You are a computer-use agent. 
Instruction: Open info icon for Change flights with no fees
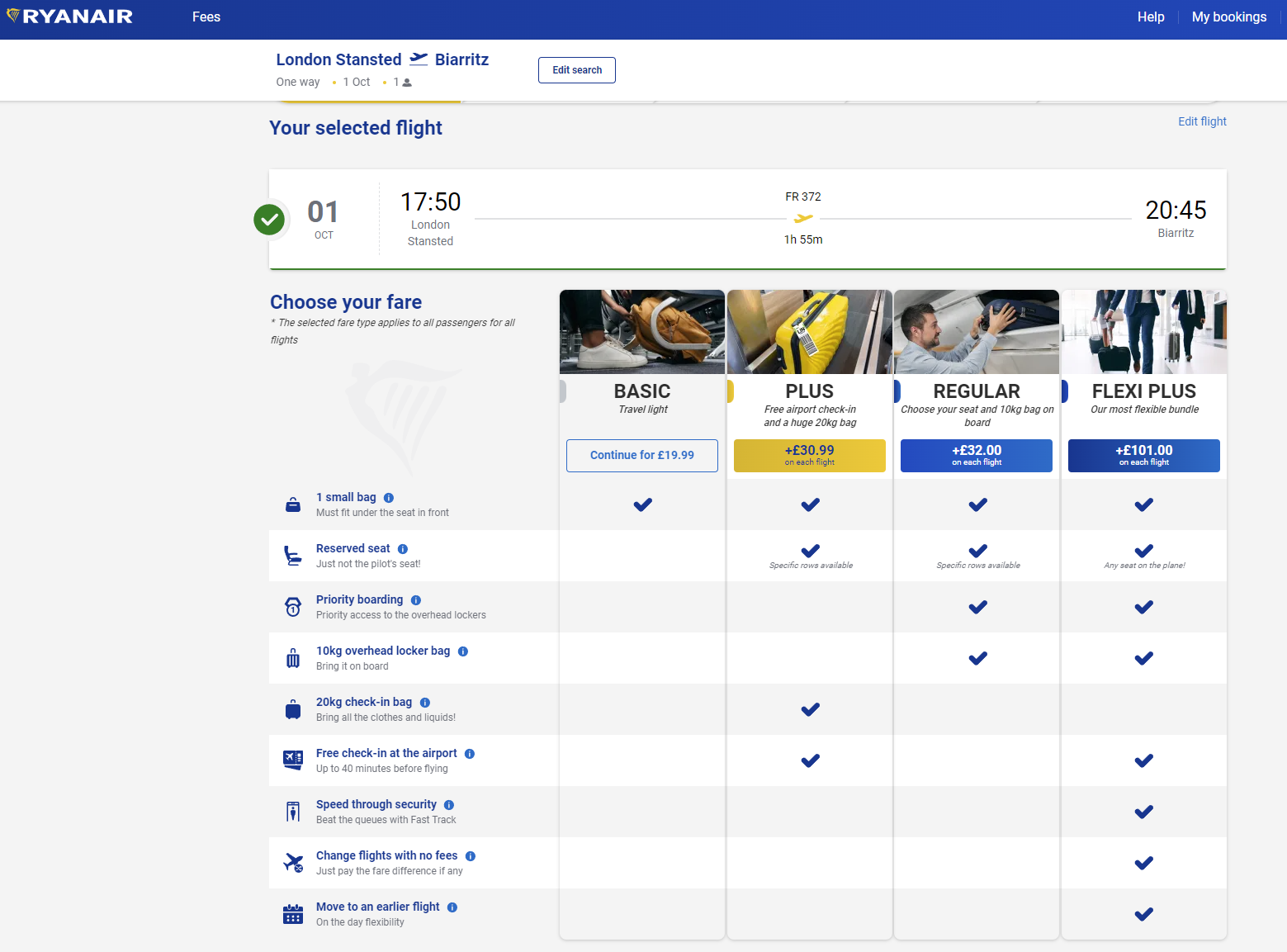coord(471,856)
